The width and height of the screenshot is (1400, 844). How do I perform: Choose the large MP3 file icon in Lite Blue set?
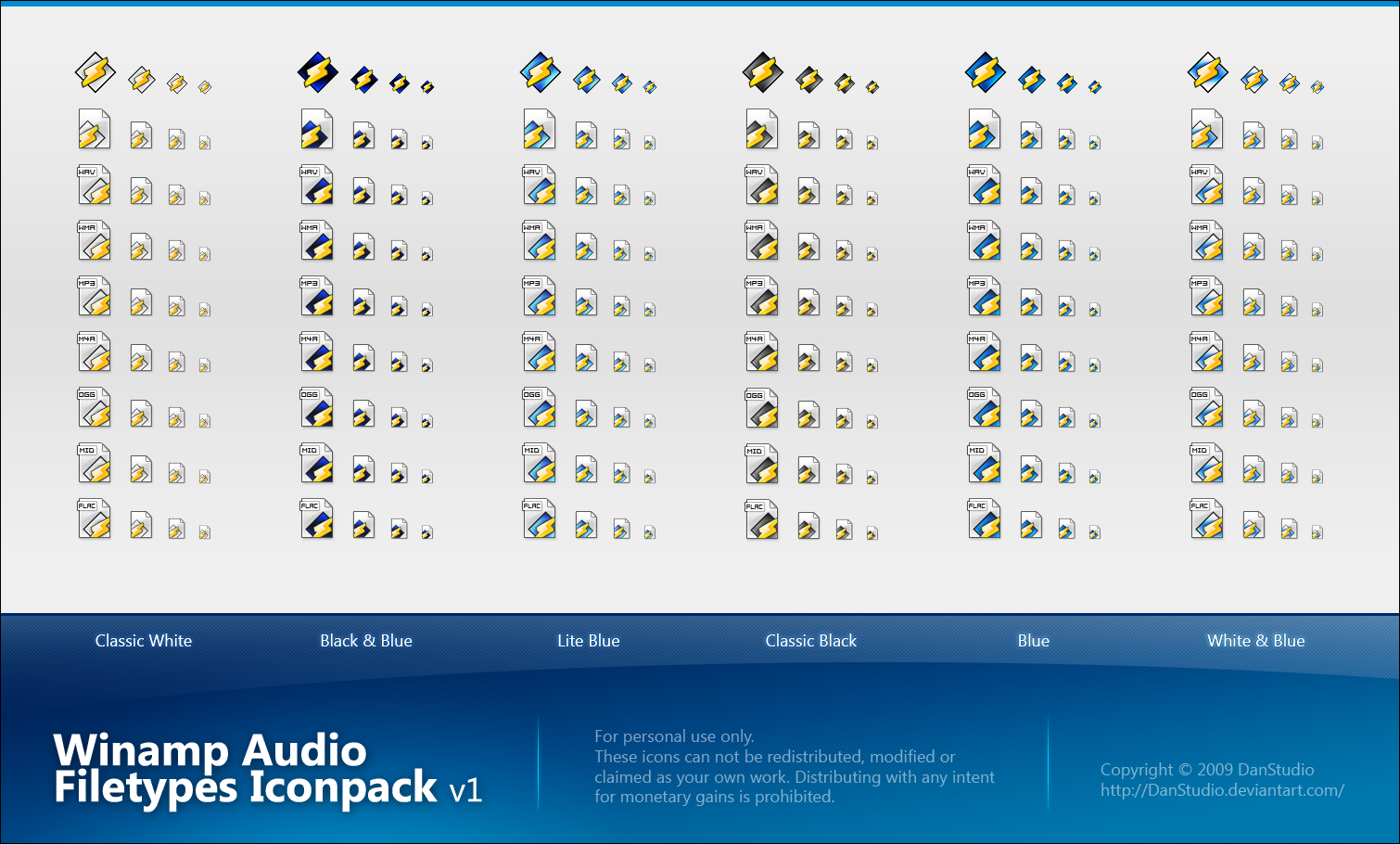coord(540,296)
